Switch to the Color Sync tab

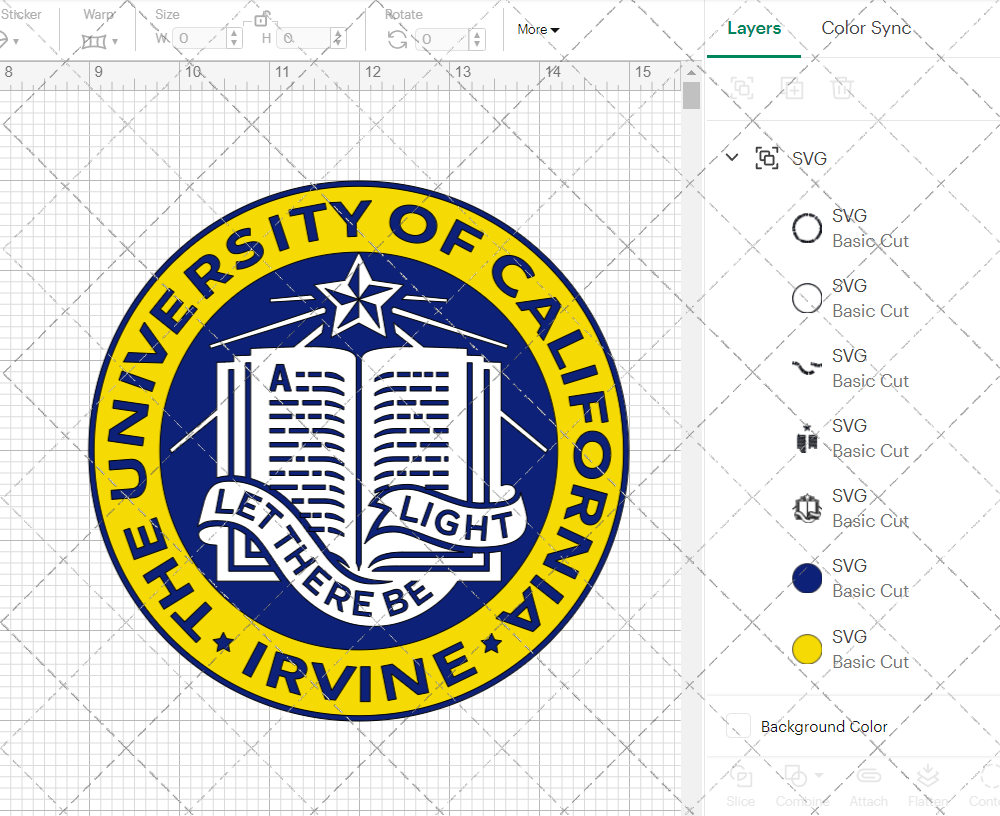tap(866, 28)
